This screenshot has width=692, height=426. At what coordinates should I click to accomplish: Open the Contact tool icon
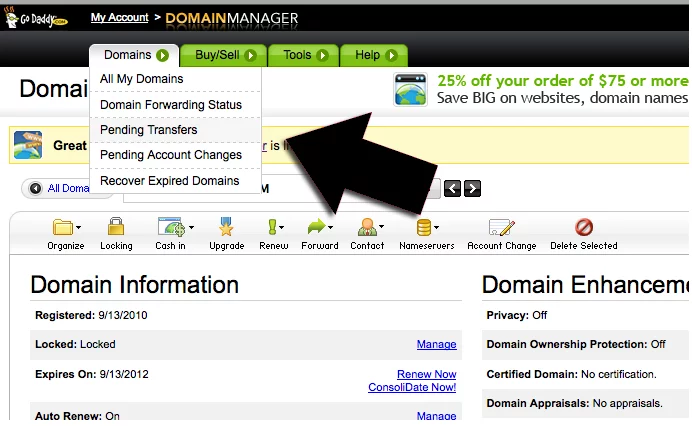pos(367,228)
